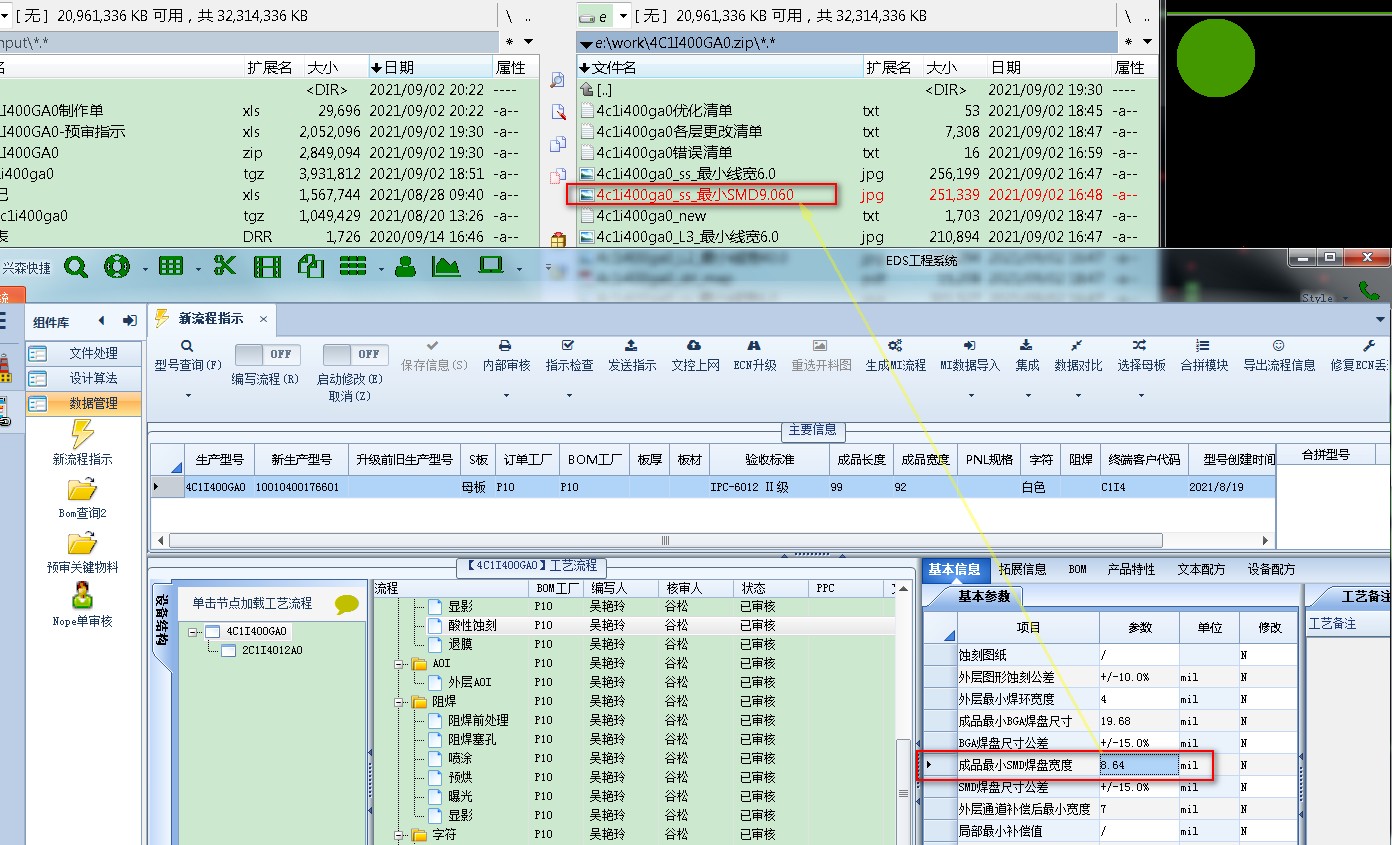This screenshot has height=845, width=1392.
Task: Click 生成MI流程 gears button
Action: 896,356
